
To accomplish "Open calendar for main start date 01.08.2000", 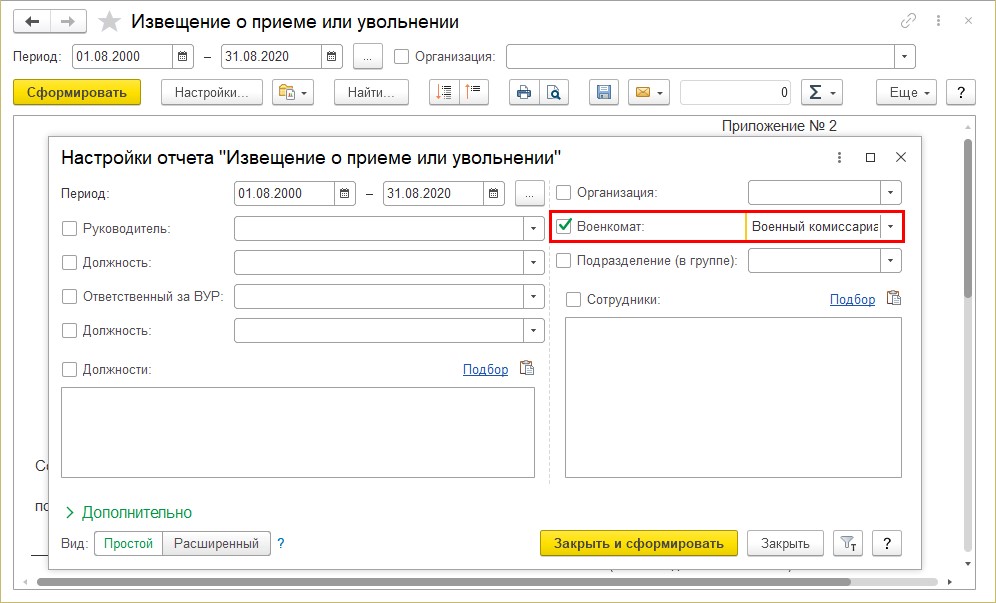I will tap(182, 57).
